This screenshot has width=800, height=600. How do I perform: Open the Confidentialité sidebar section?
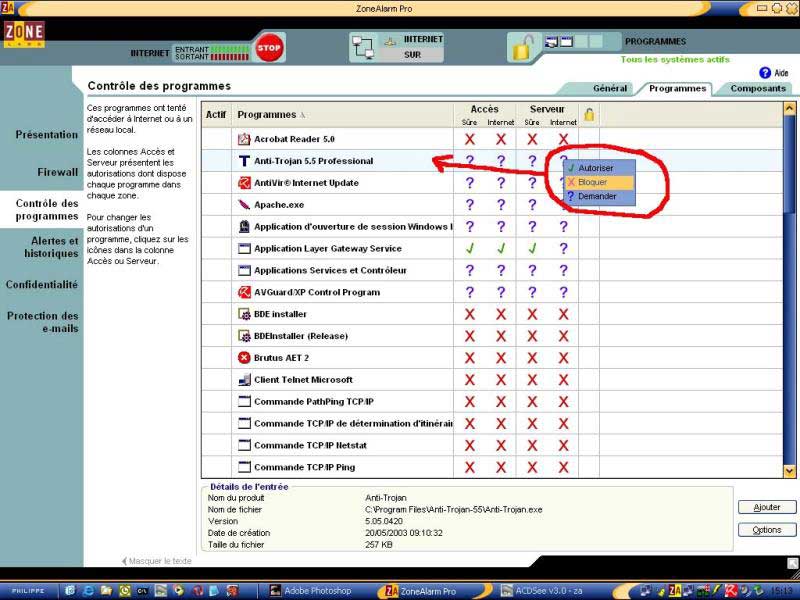pos(42,285)
